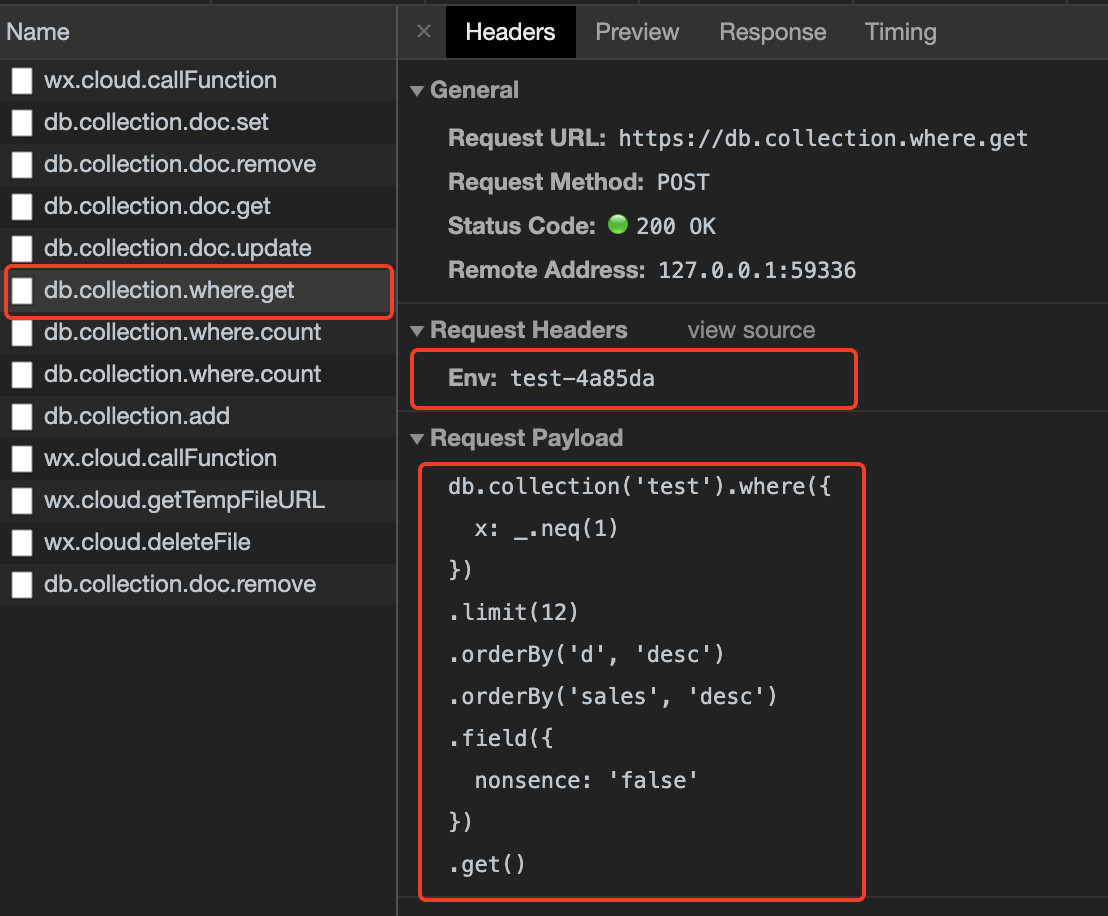Click the file icon for db.collection.where.get
The image size is (1108, 916).
[x=22, y=290]
